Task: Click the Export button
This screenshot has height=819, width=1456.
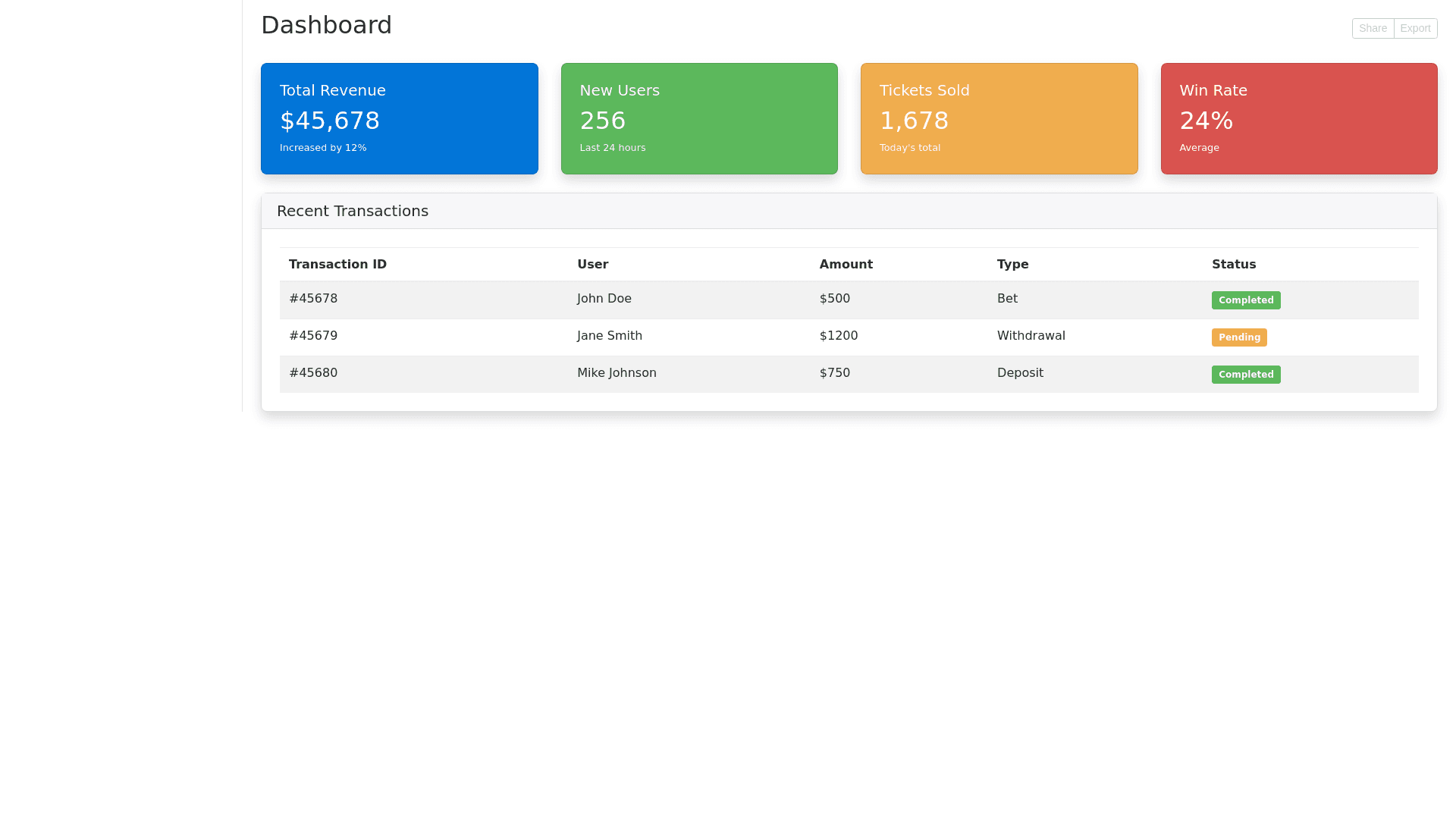Action: (x=1415, y=28)
